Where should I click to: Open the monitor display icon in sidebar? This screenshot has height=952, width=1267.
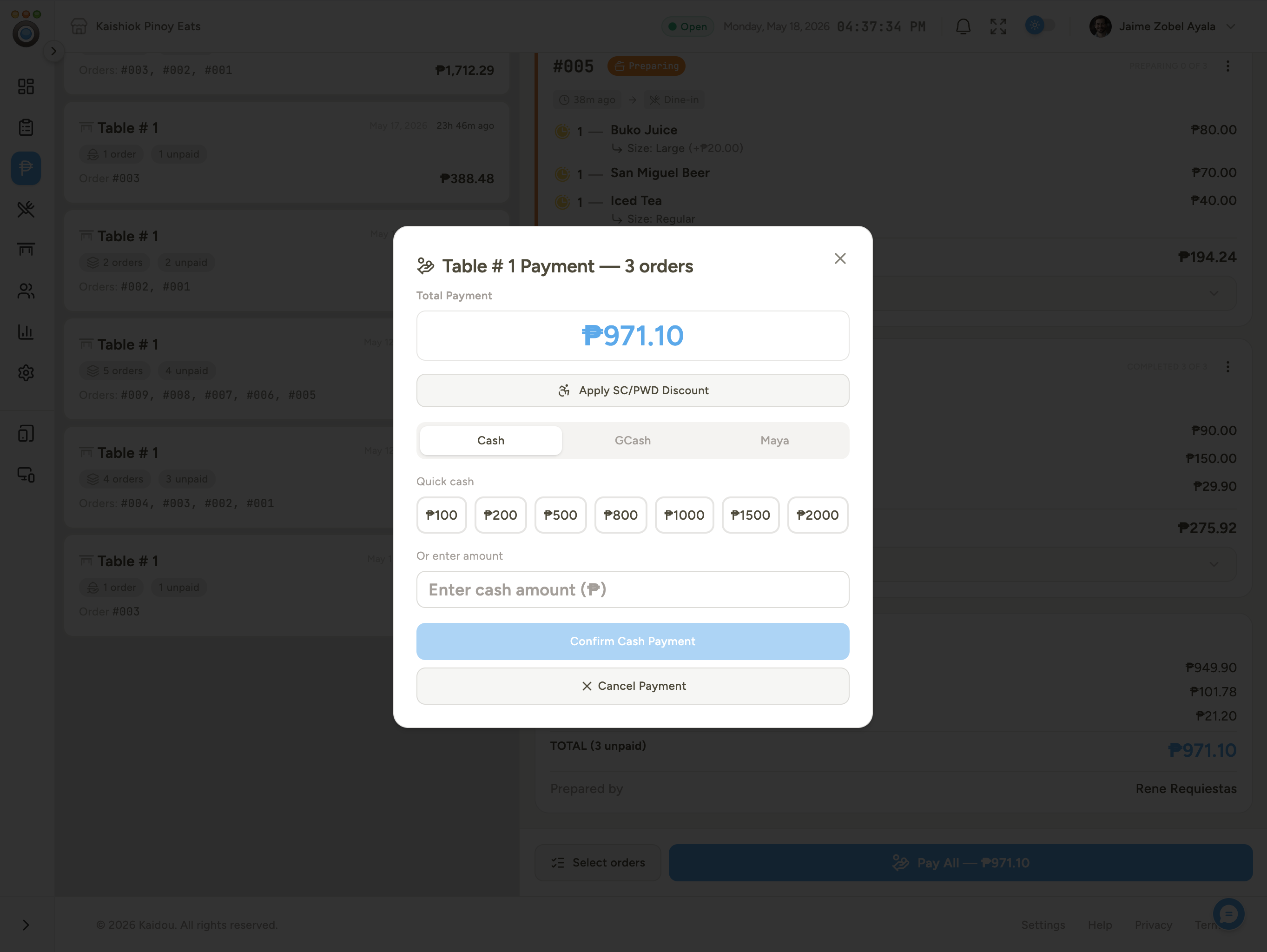(x=26, y=474)
